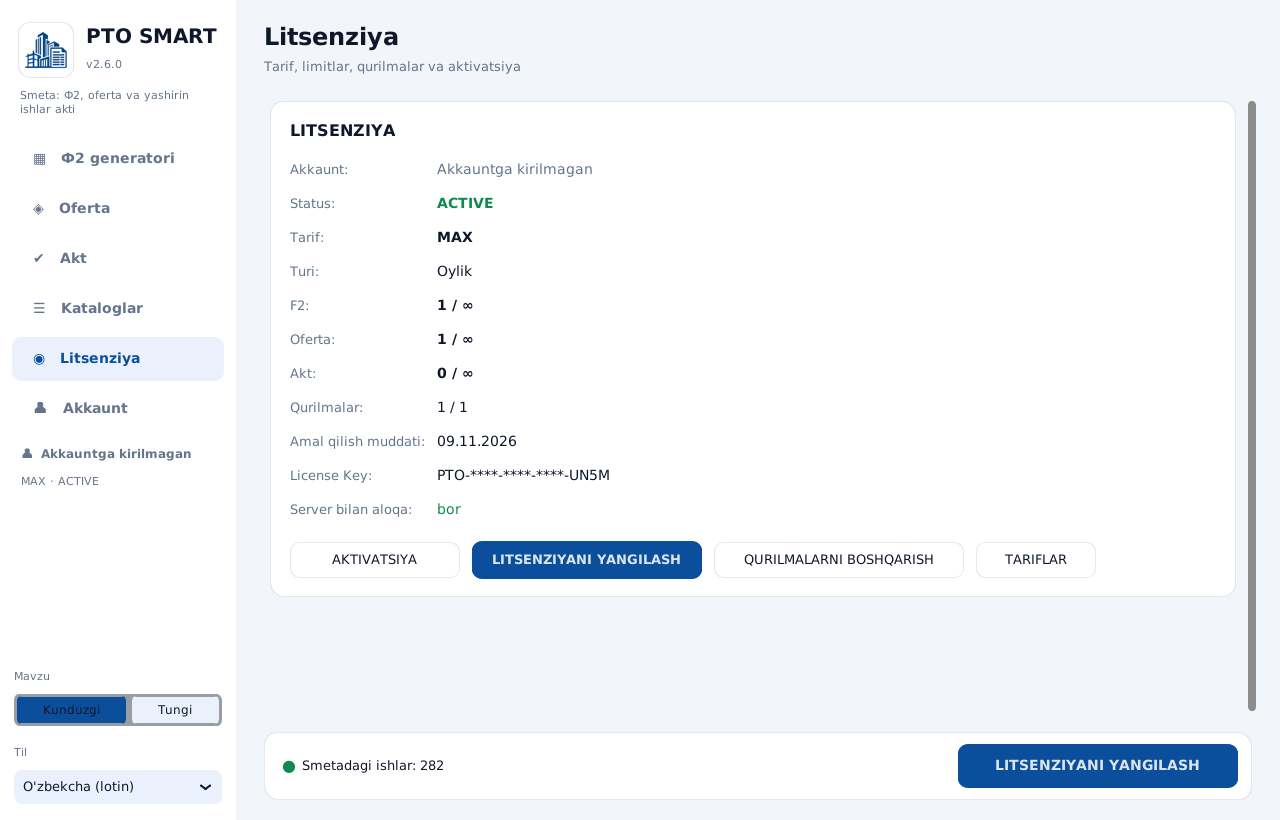The width and height of the screenshot is (1280, 820).
Task: Click the green status dot by Smetadagi ishlar
Action: tap(289, 766)
